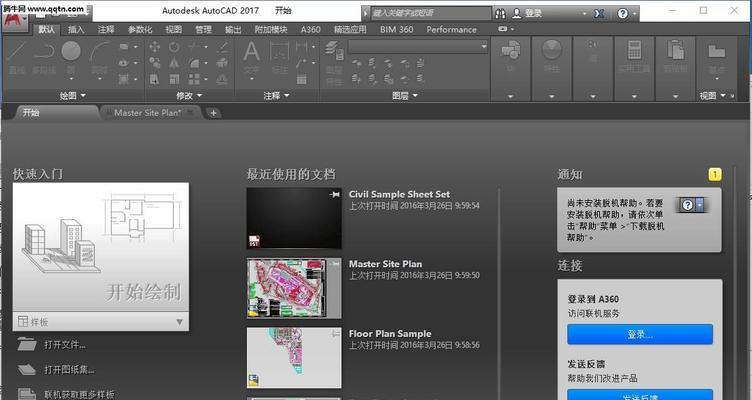Open Master Site Plan recent thumbnail
Viewport: 752px width, 400px height.
coord(294,288)
